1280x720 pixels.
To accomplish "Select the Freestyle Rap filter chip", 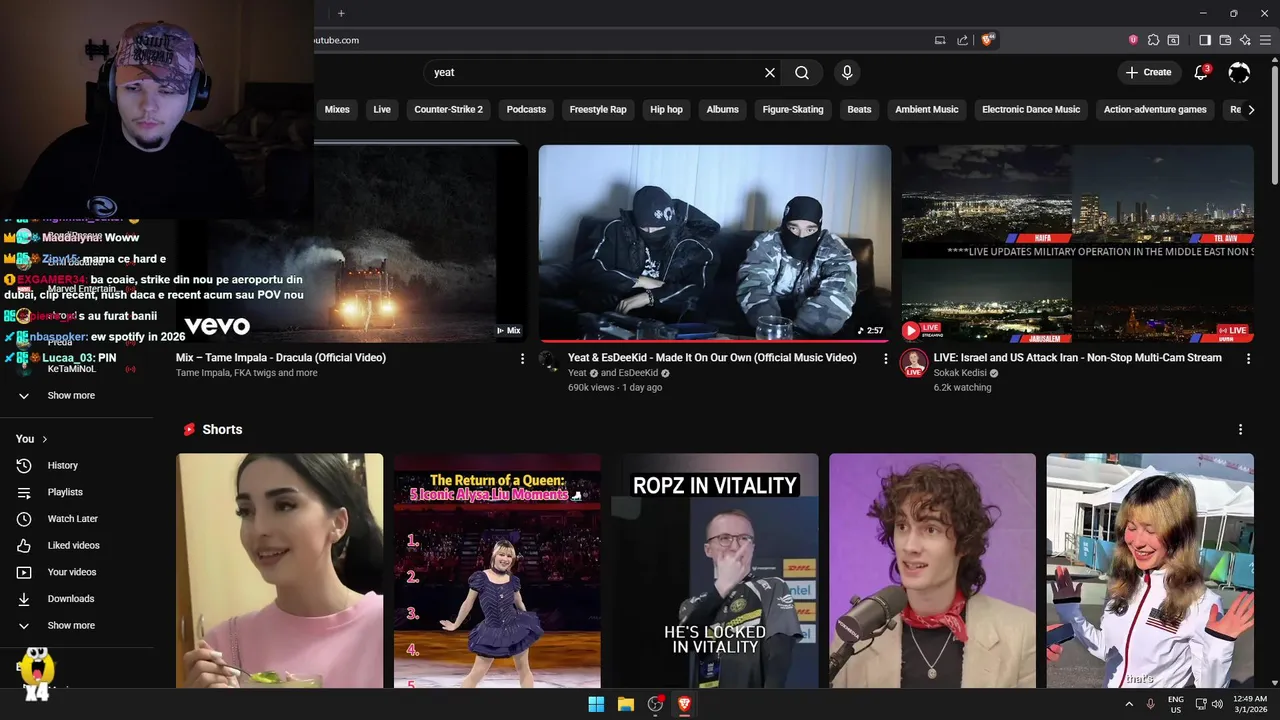I will [598, 109].
